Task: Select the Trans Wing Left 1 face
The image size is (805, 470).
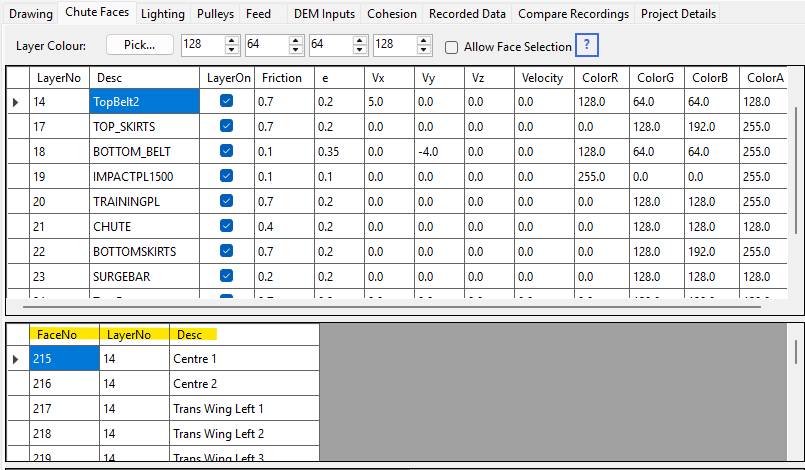Action: coord(244,408)
